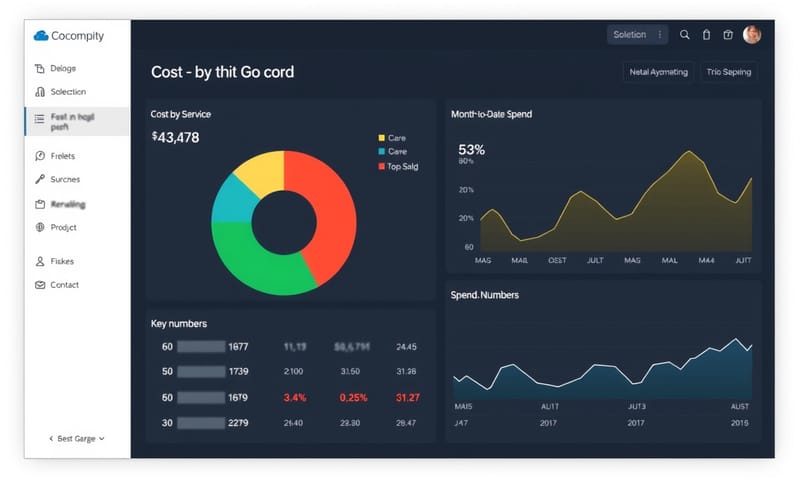
Task: Open the user profile avatar
Action: (x=752, y=35)
